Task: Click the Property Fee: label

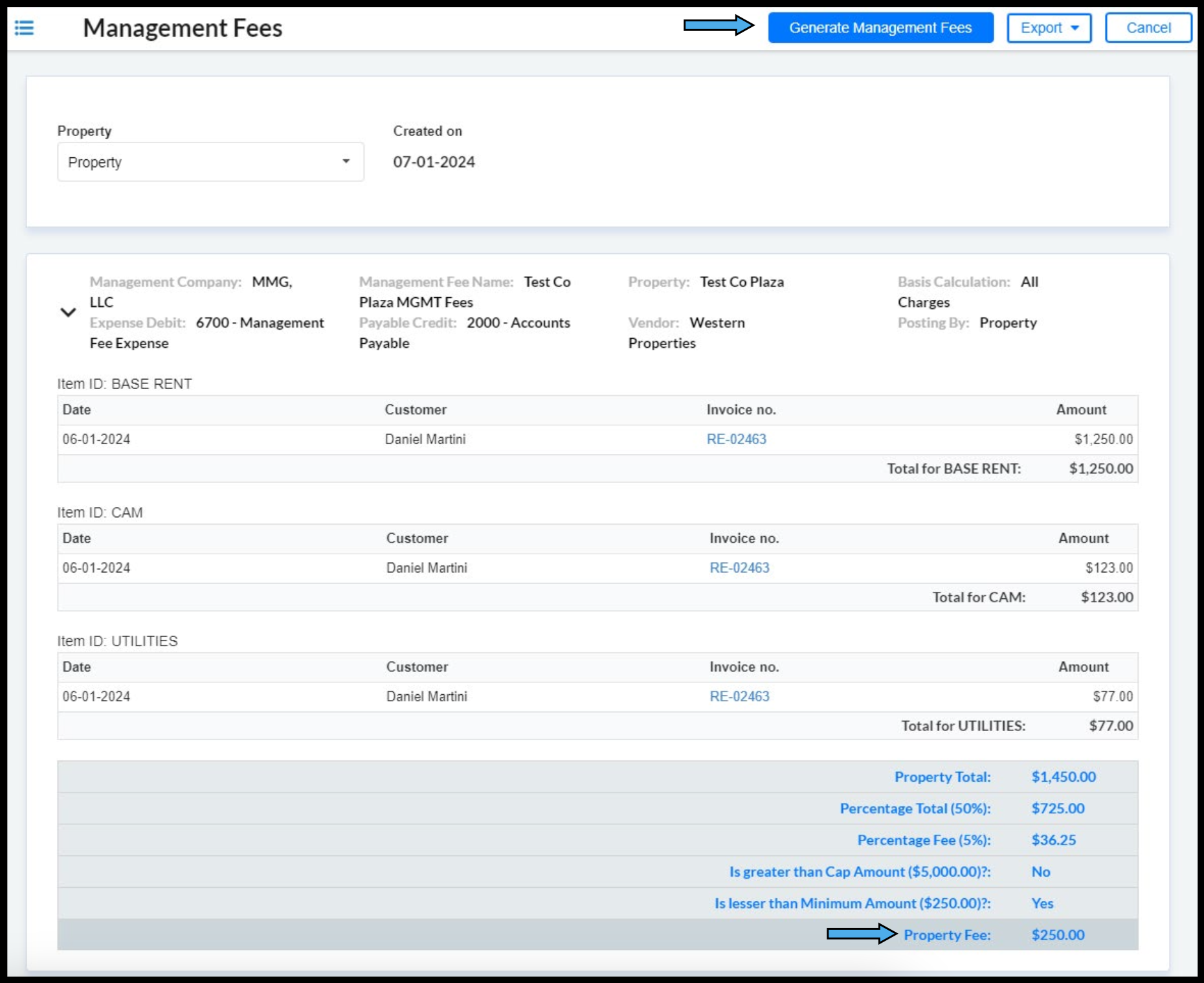Action: 947,934
